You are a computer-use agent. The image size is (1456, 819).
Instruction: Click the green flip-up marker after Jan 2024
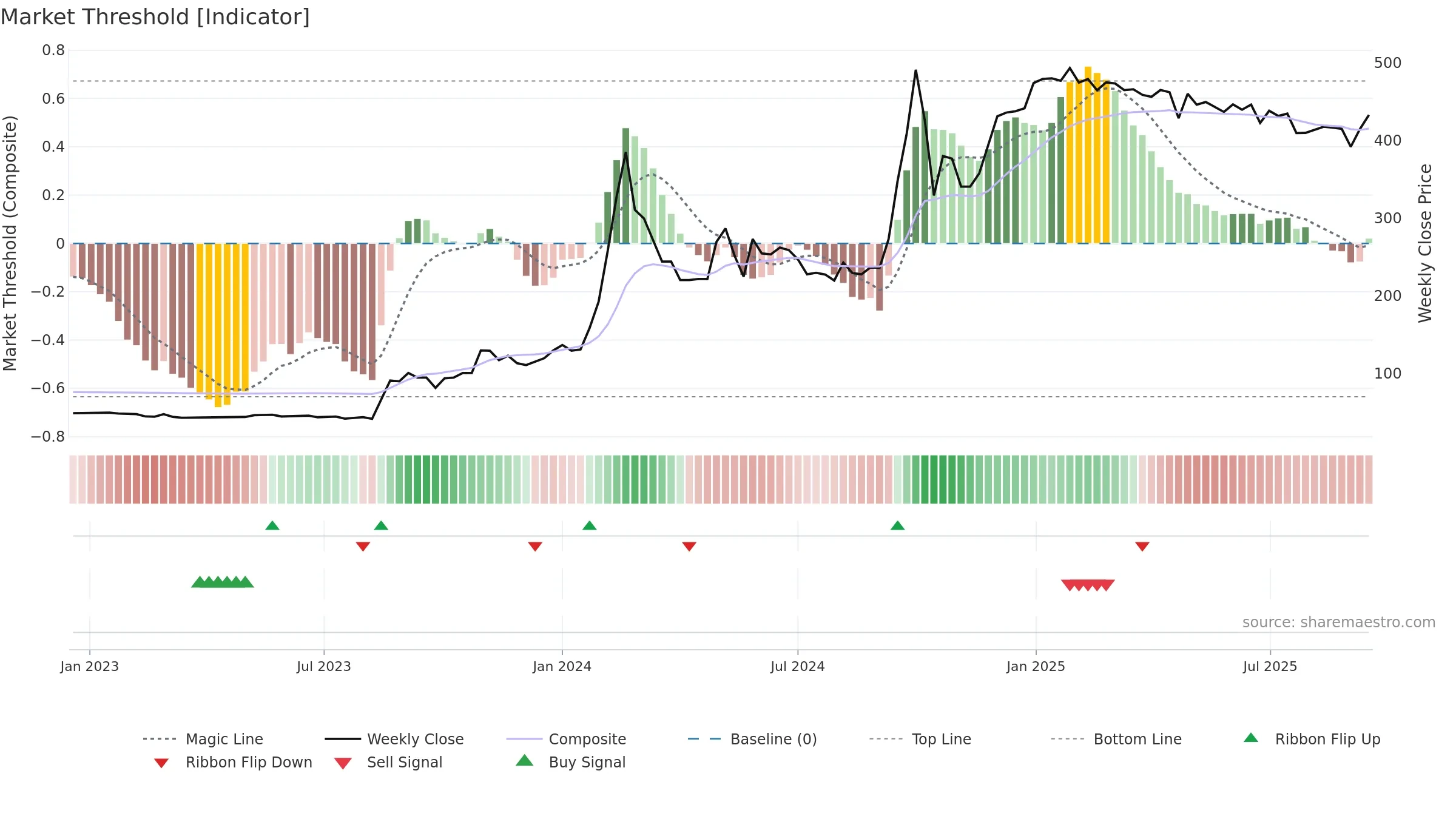[590, 525]
